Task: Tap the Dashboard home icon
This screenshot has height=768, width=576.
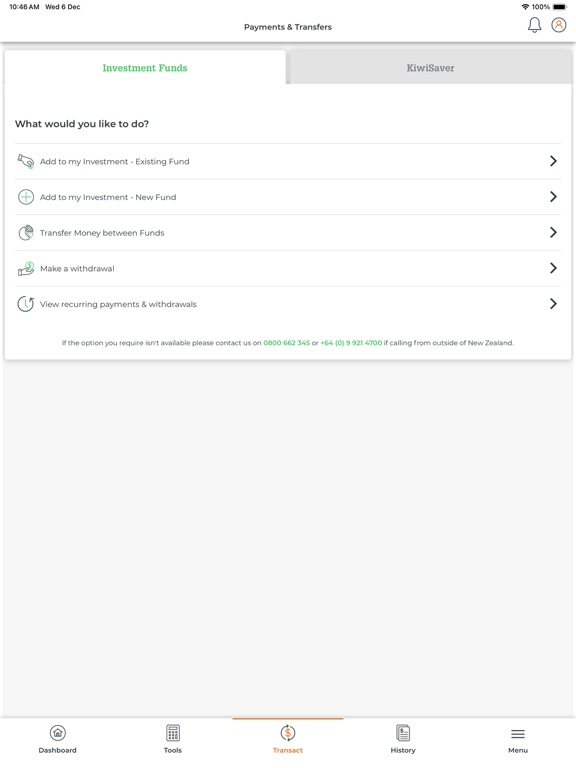Action: point(58,733)
